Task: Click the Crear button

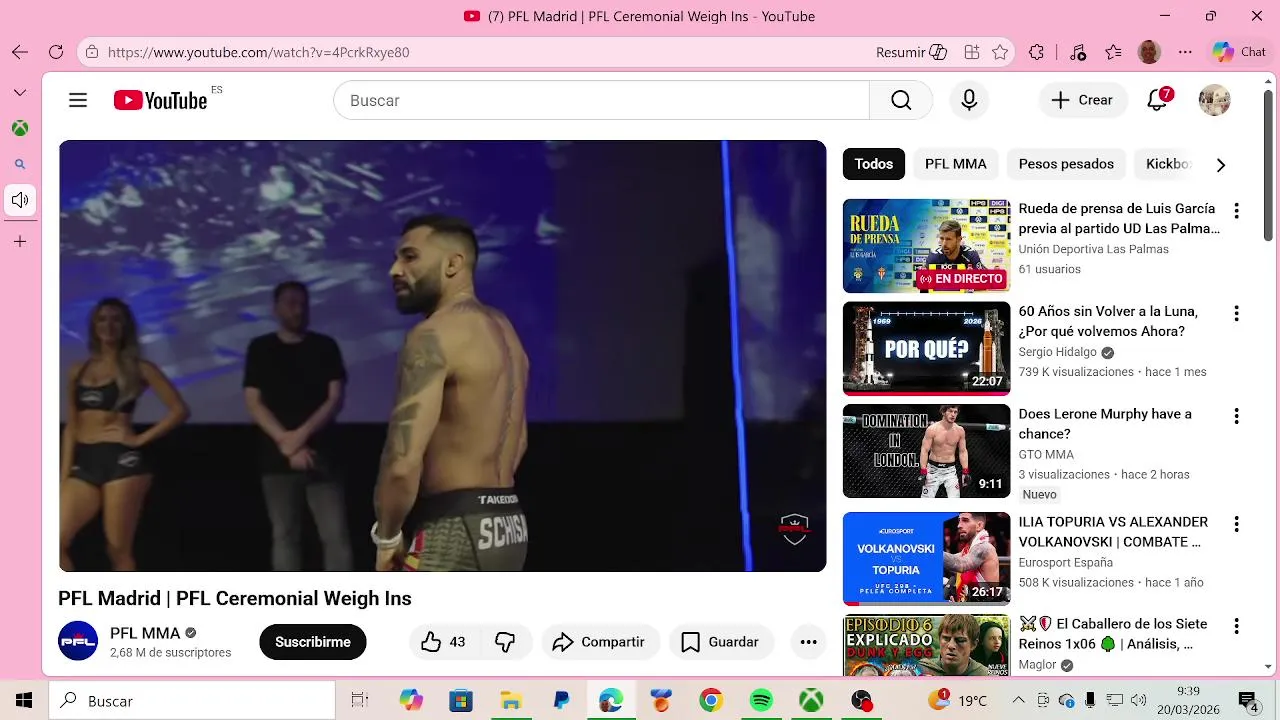Action: coord(1083,100)
